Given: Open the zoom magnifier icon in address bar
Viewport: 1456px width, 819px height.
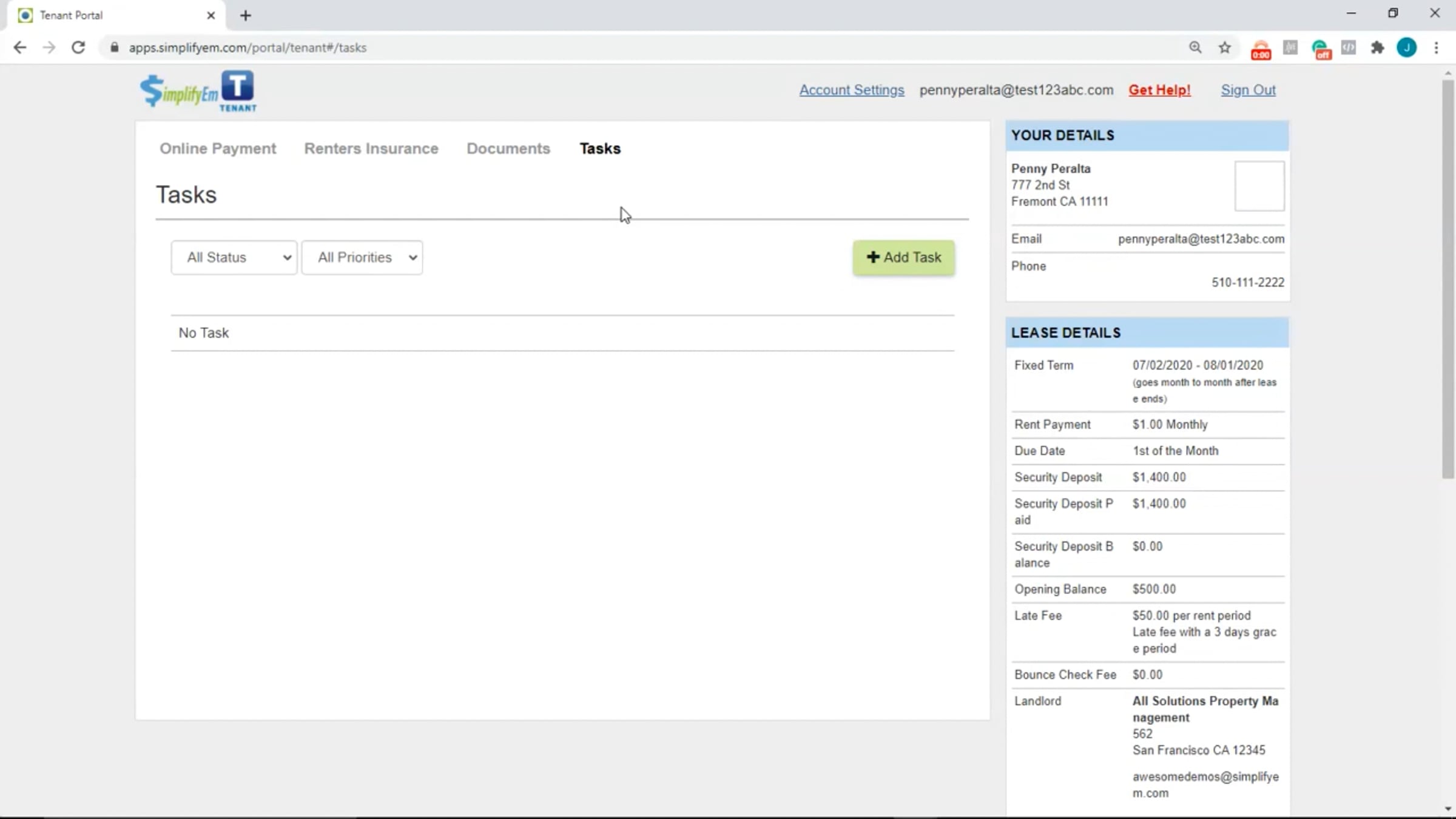Looking at the screenshot, I should [x=1195, y=47].
